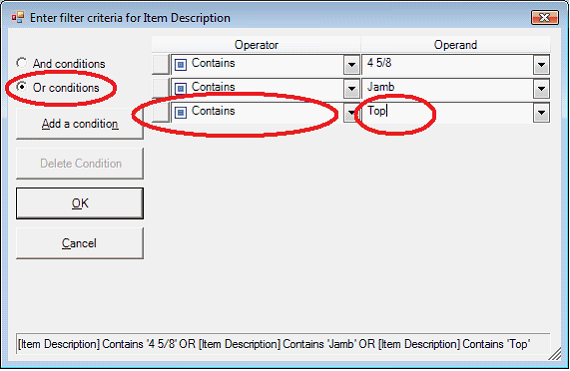The height and width of the screenshot is (371, 570).
Task: Click the Add a condition button
Action: (80, 124)
